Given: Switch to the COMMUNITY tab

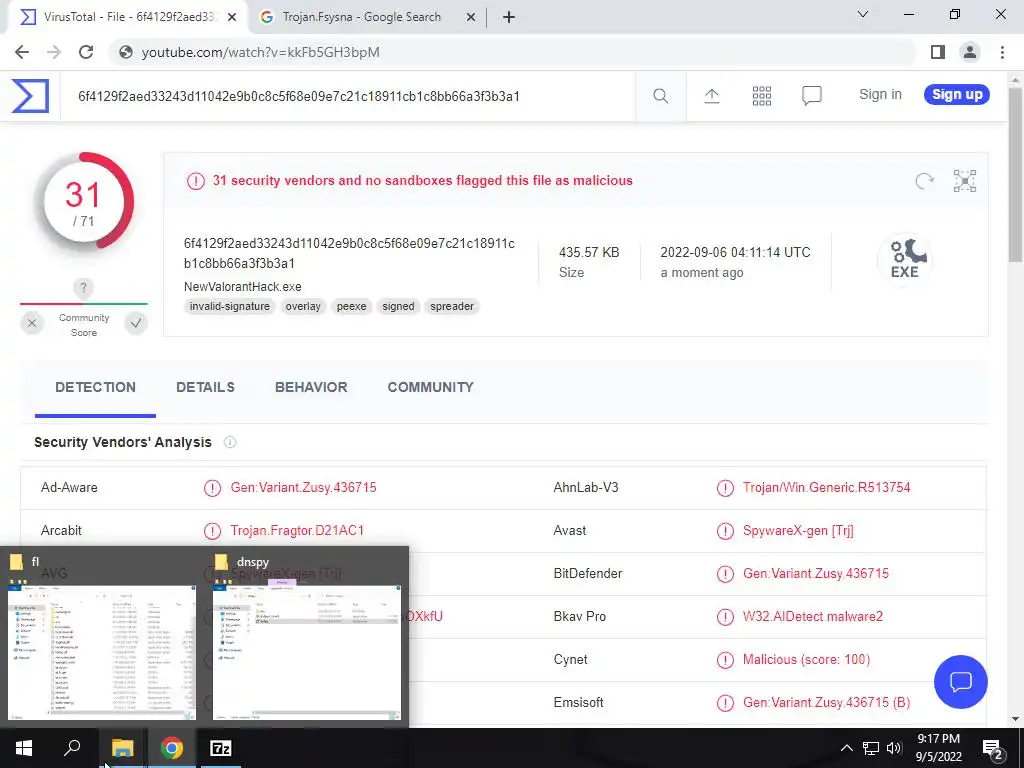Looking at the screenshot, I should coord(430,387).
